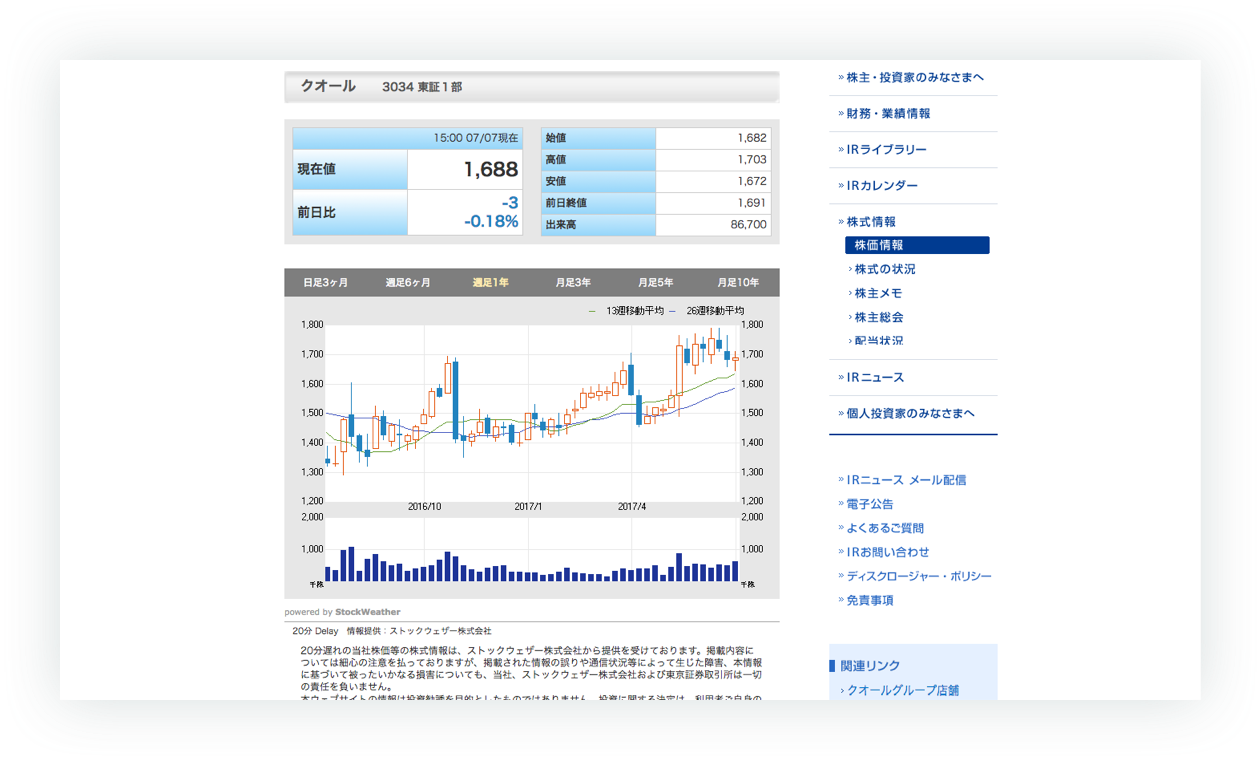
Task: Click the 2017/1 axis label
Action: [x=528, y=507]
